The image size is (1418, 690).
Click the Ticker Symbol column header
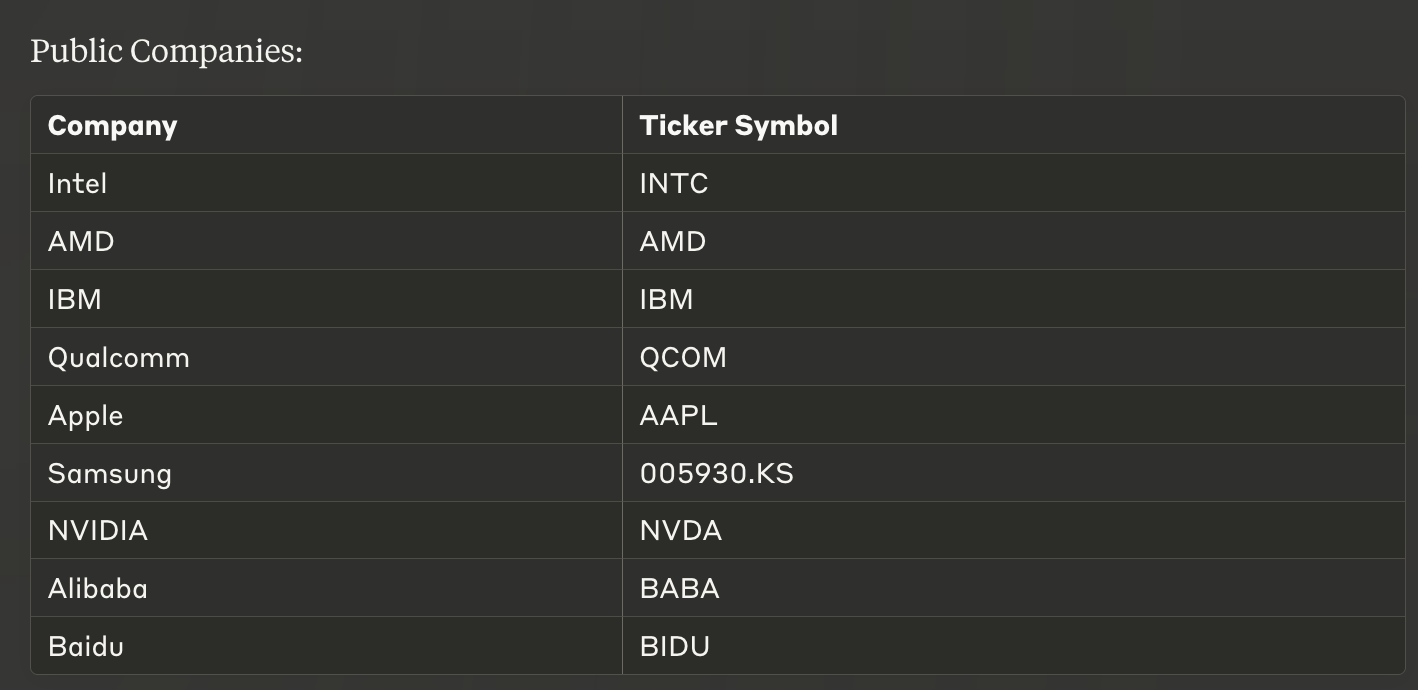pyautogui.click(x=1013, y=125)
